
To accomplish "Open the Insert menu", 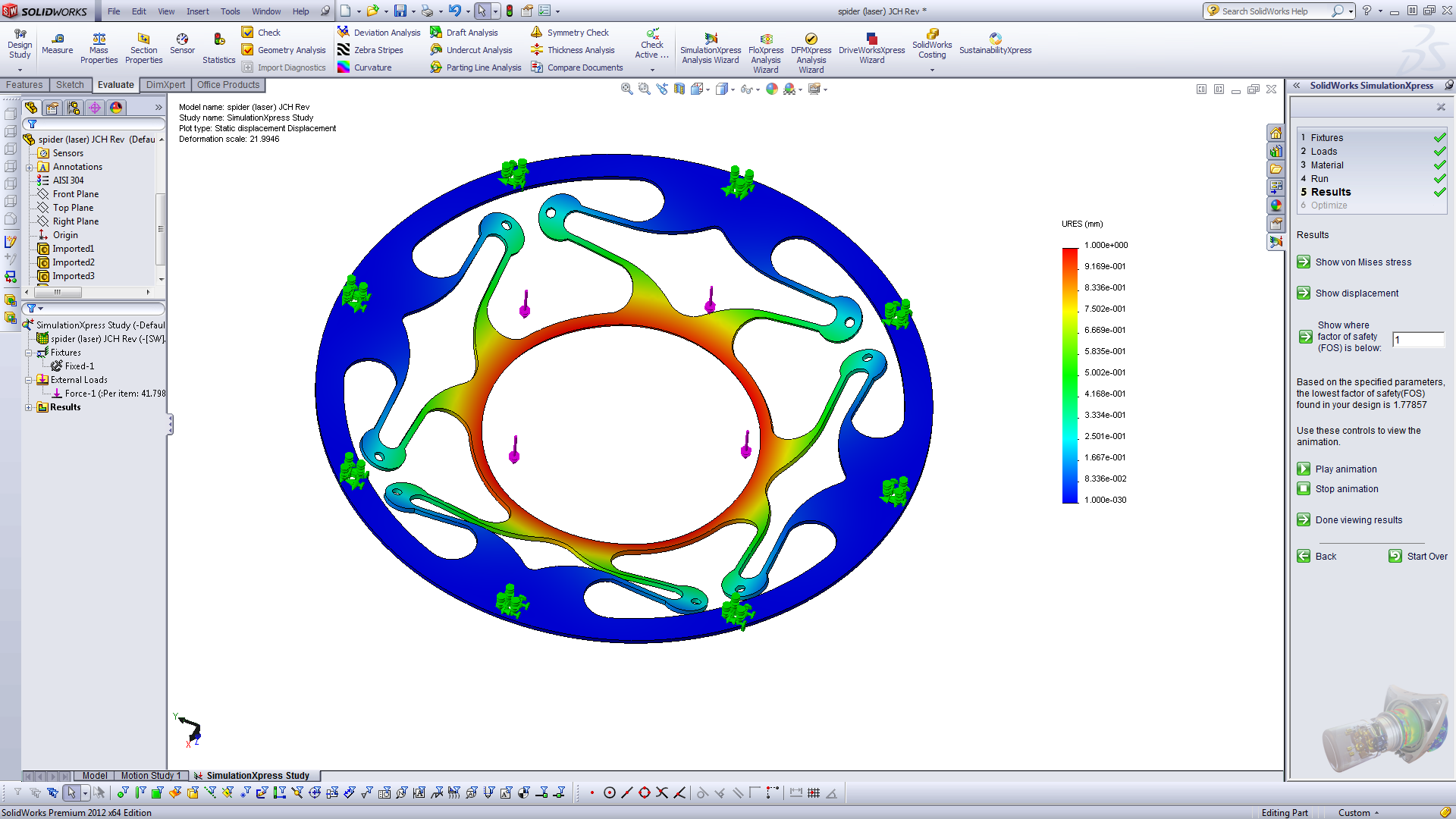I will [x=198, y=11].
